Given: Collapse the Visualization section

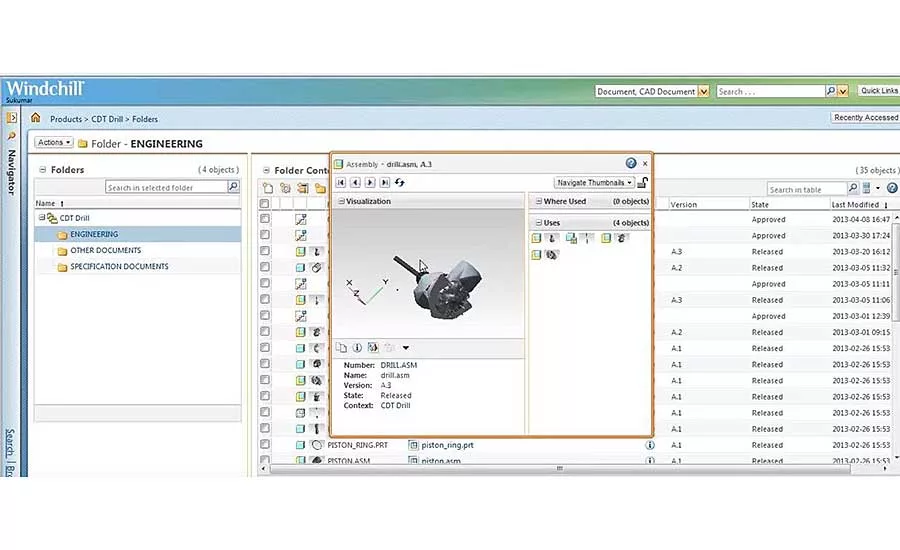Looking at the screenshot, I should point(342,201).
